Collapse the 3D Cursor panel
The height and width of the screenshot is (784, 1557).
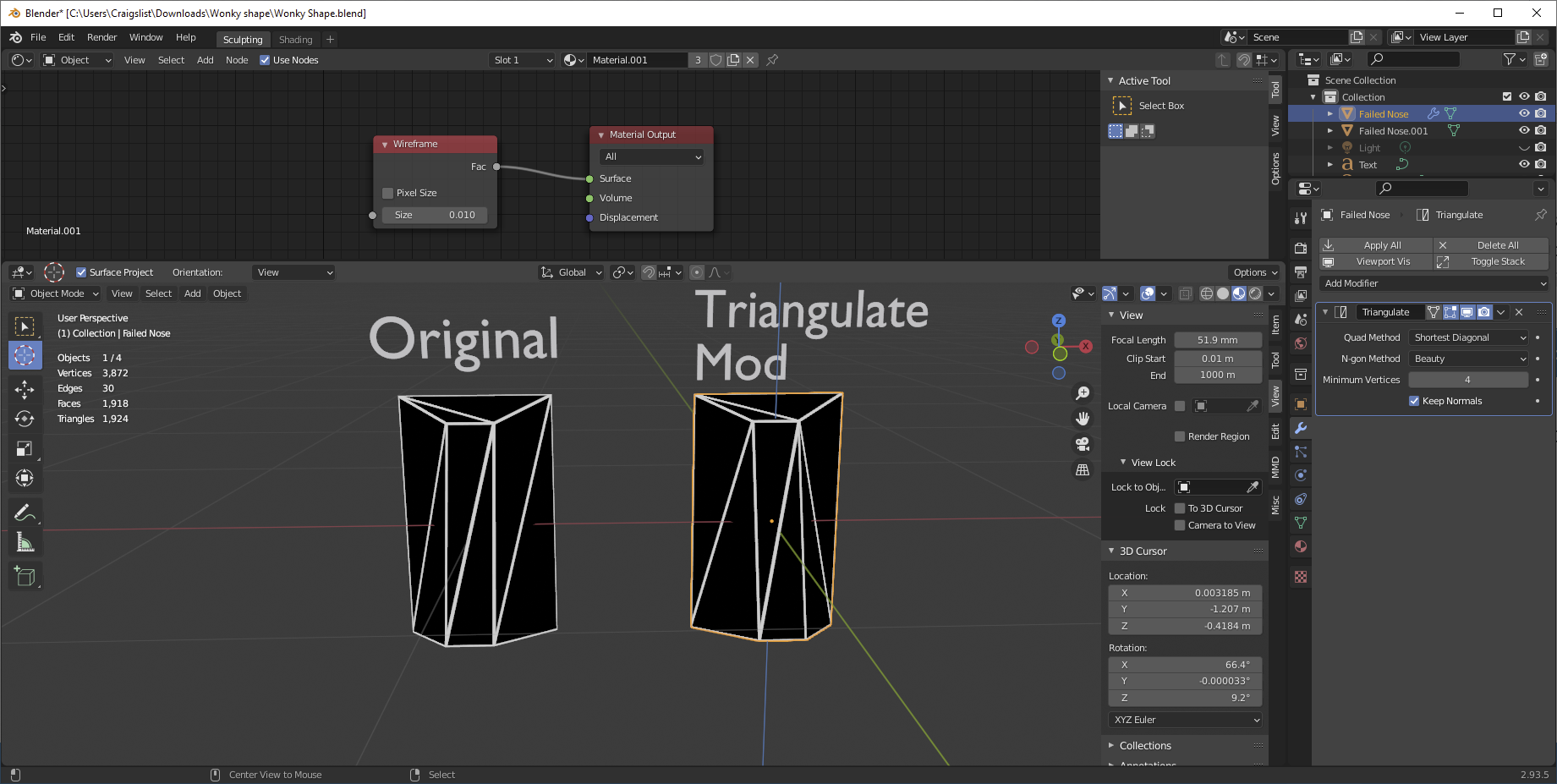click(x=1143, y=551)
